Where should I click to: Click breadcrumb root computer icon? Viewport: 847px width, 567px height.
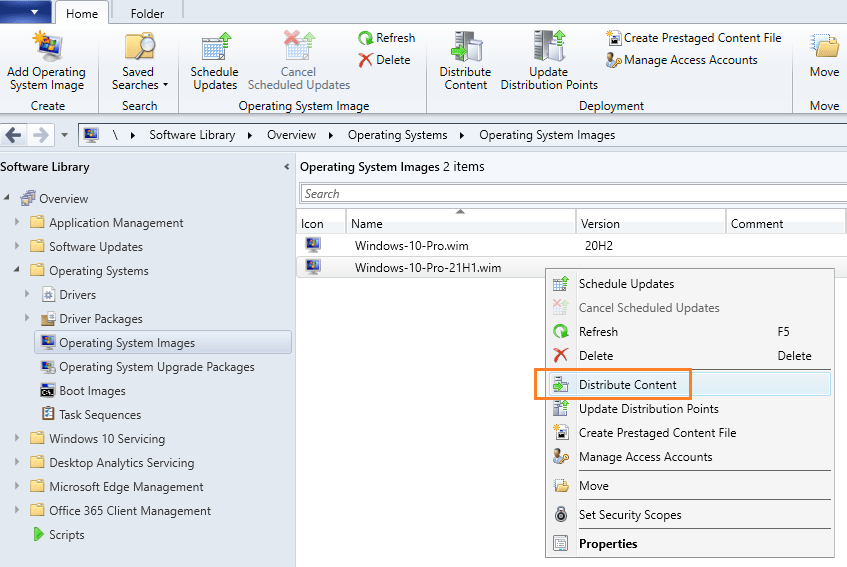pyautogui.click(x=91, y=134)
